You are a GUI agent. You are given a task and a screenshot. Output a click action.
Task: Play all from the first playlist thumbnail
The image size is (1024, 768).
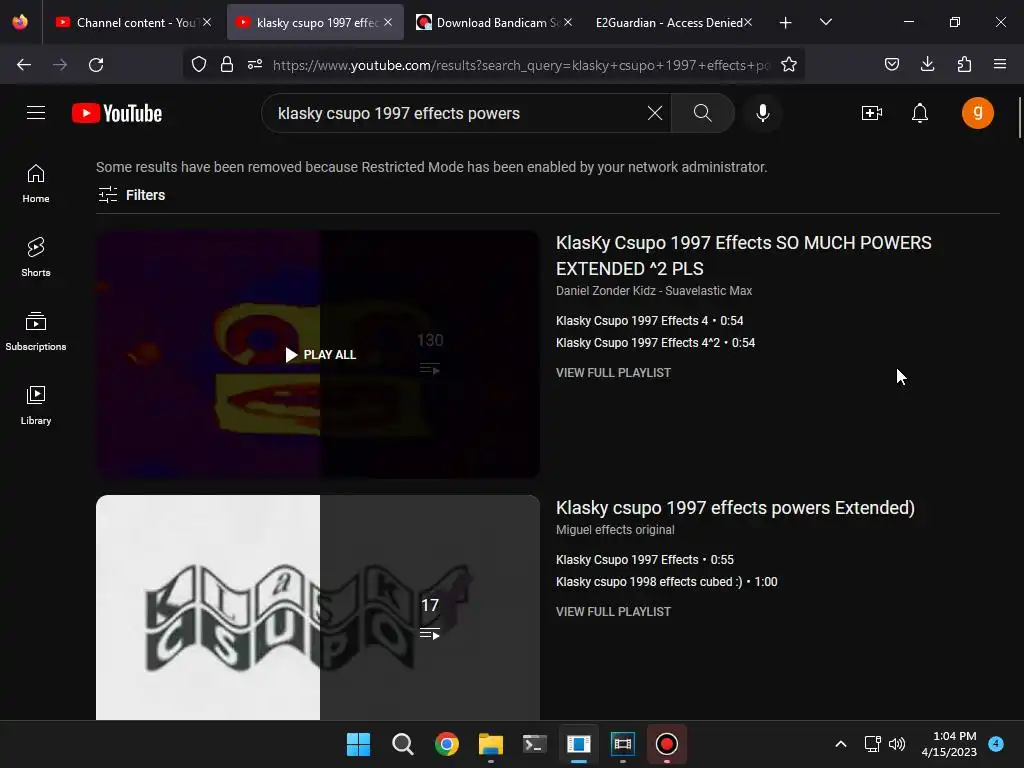click(321, 355)
